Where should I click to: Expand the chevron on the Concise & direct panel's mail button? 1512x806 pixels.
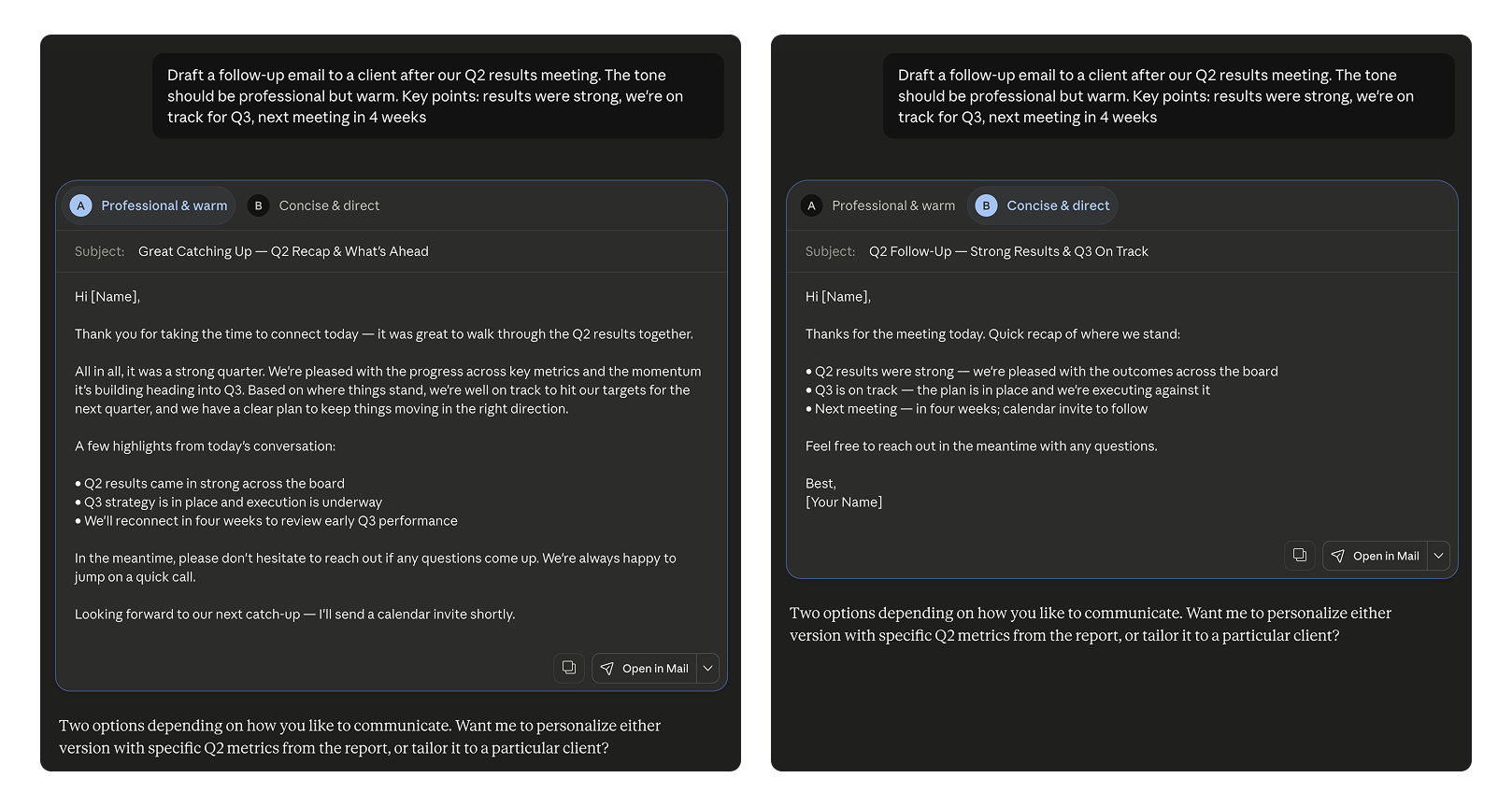click(x=1438, y=556)
